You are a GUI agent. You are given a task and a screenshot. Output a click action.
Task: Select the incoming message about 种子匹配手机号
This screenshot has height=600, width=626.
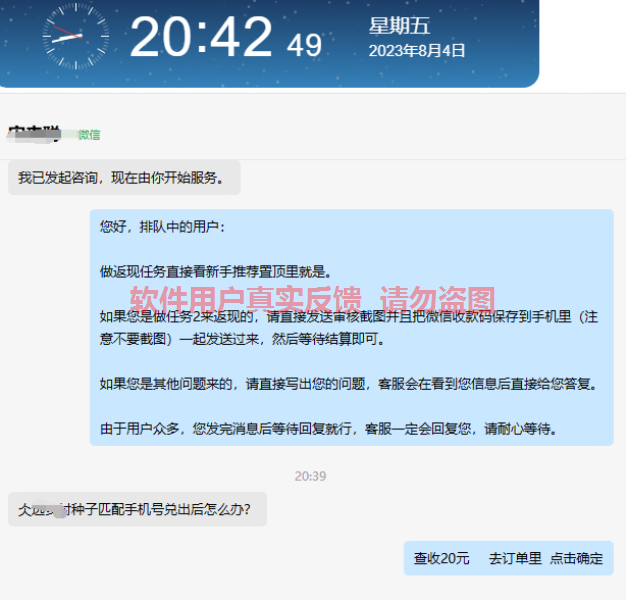(137, 509)
